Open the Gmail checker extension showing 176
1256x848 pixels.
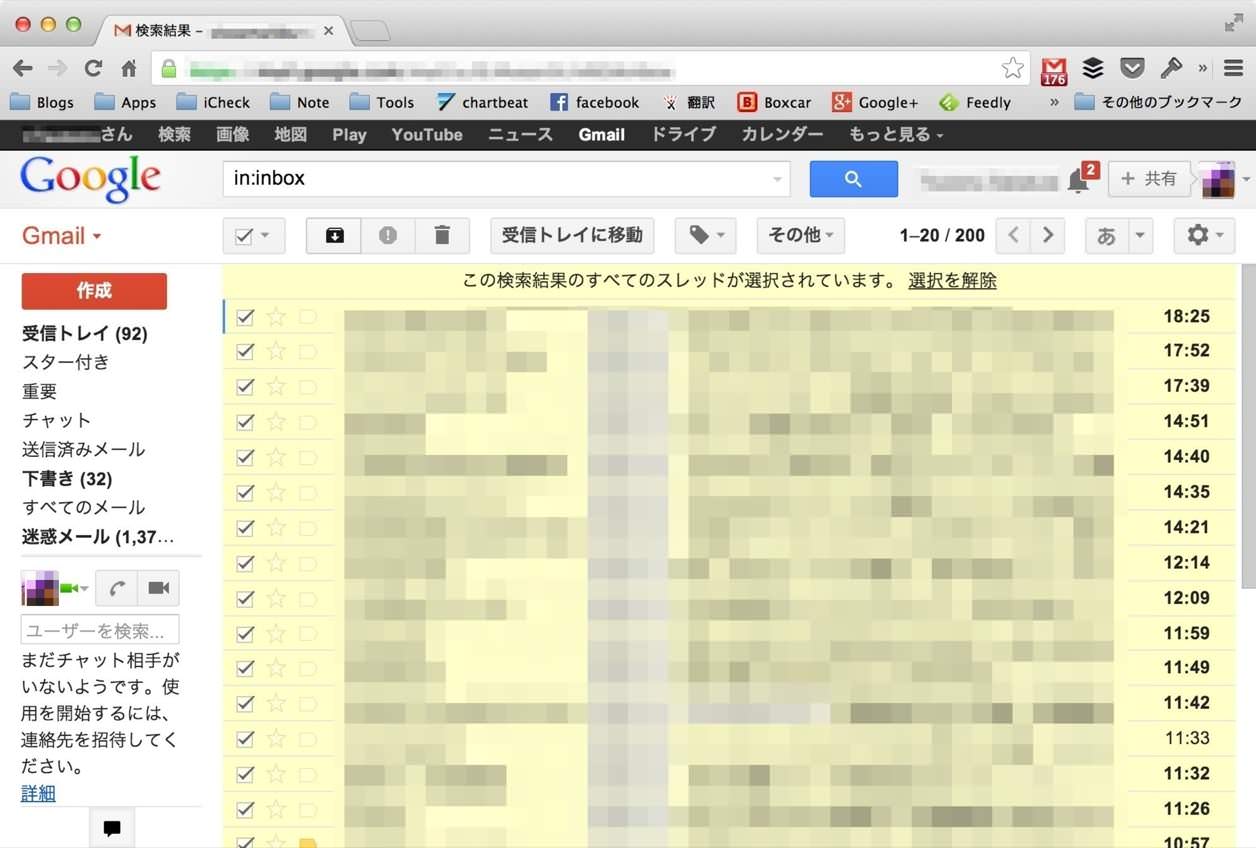point(1054,69)
